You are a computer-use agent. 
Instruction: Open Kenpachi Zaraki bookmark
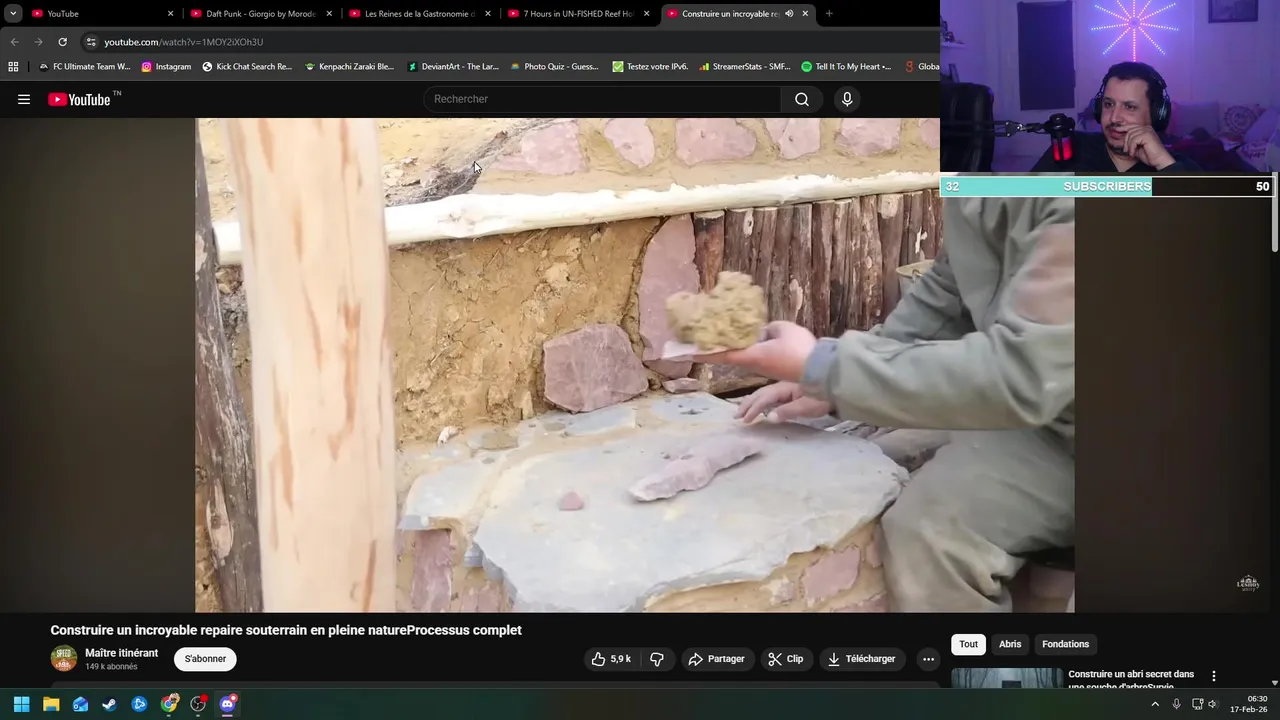click(x=349, y=67)
